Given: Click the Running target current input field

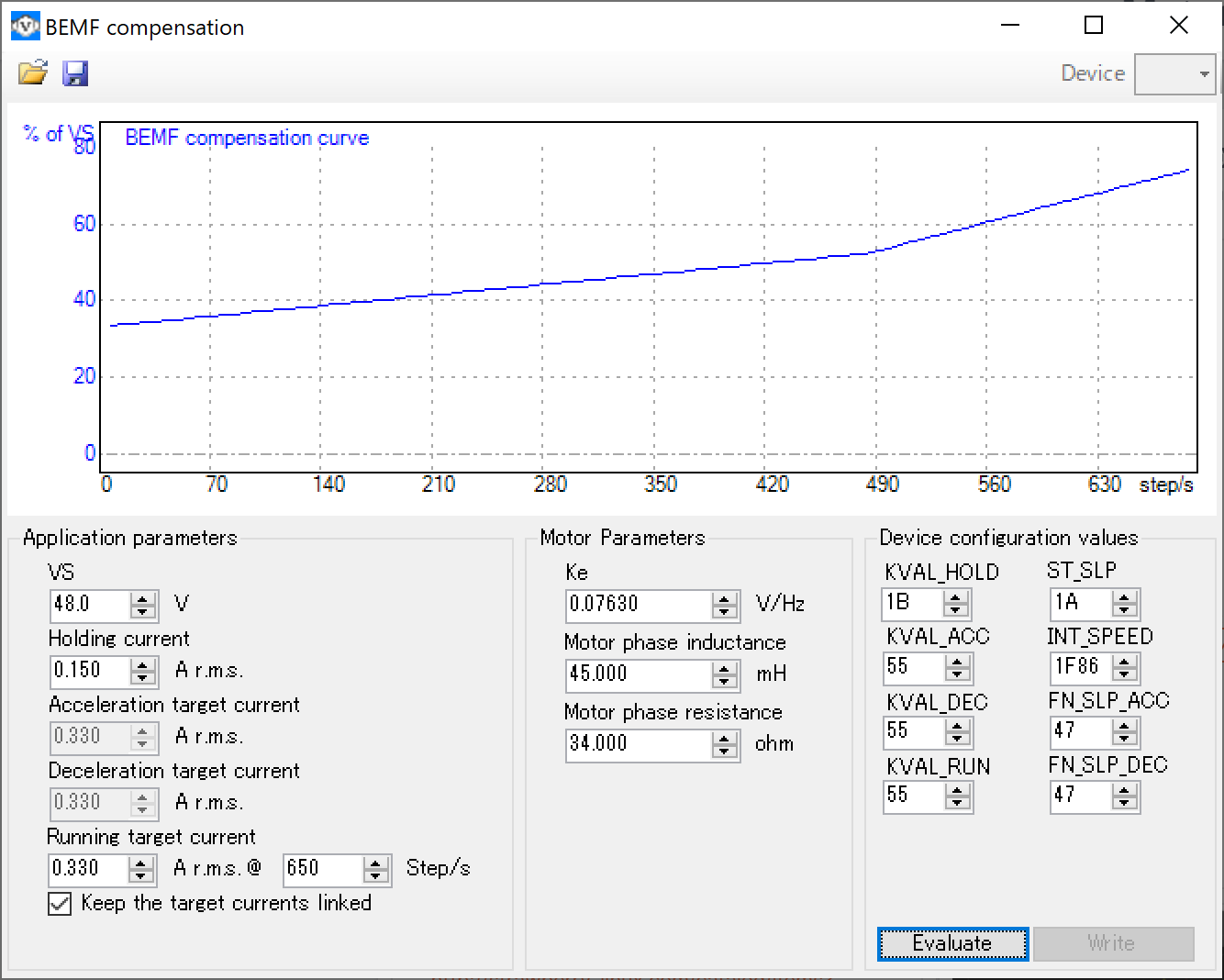Looking at the screenshot, I should click(x=89, y=869).
